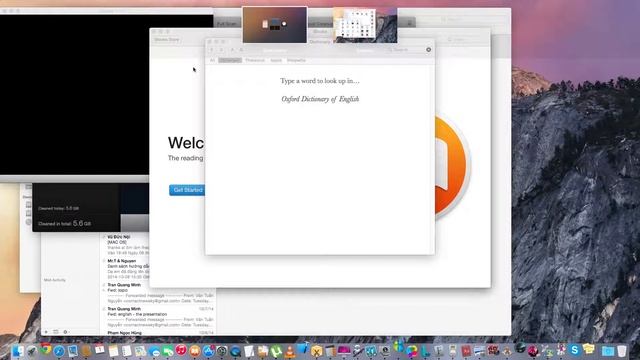Open the Calendar icon in the Dock
The width and height of the screenshot is (640, 360).
(x=100, y=349)
